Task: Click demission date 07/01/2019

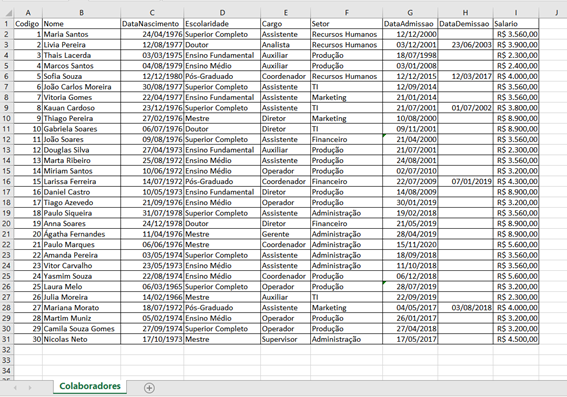Action: point(465,182)
